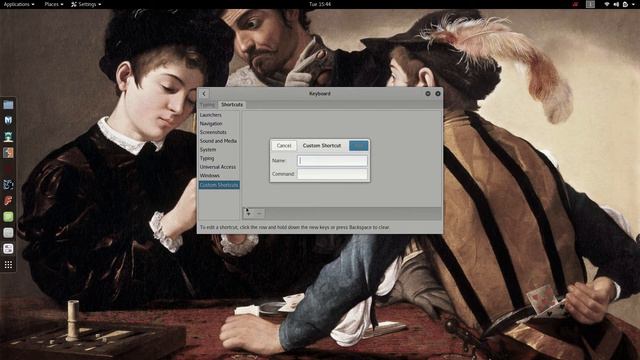
Task: Select the System category
Action: (x=219, y=150)
